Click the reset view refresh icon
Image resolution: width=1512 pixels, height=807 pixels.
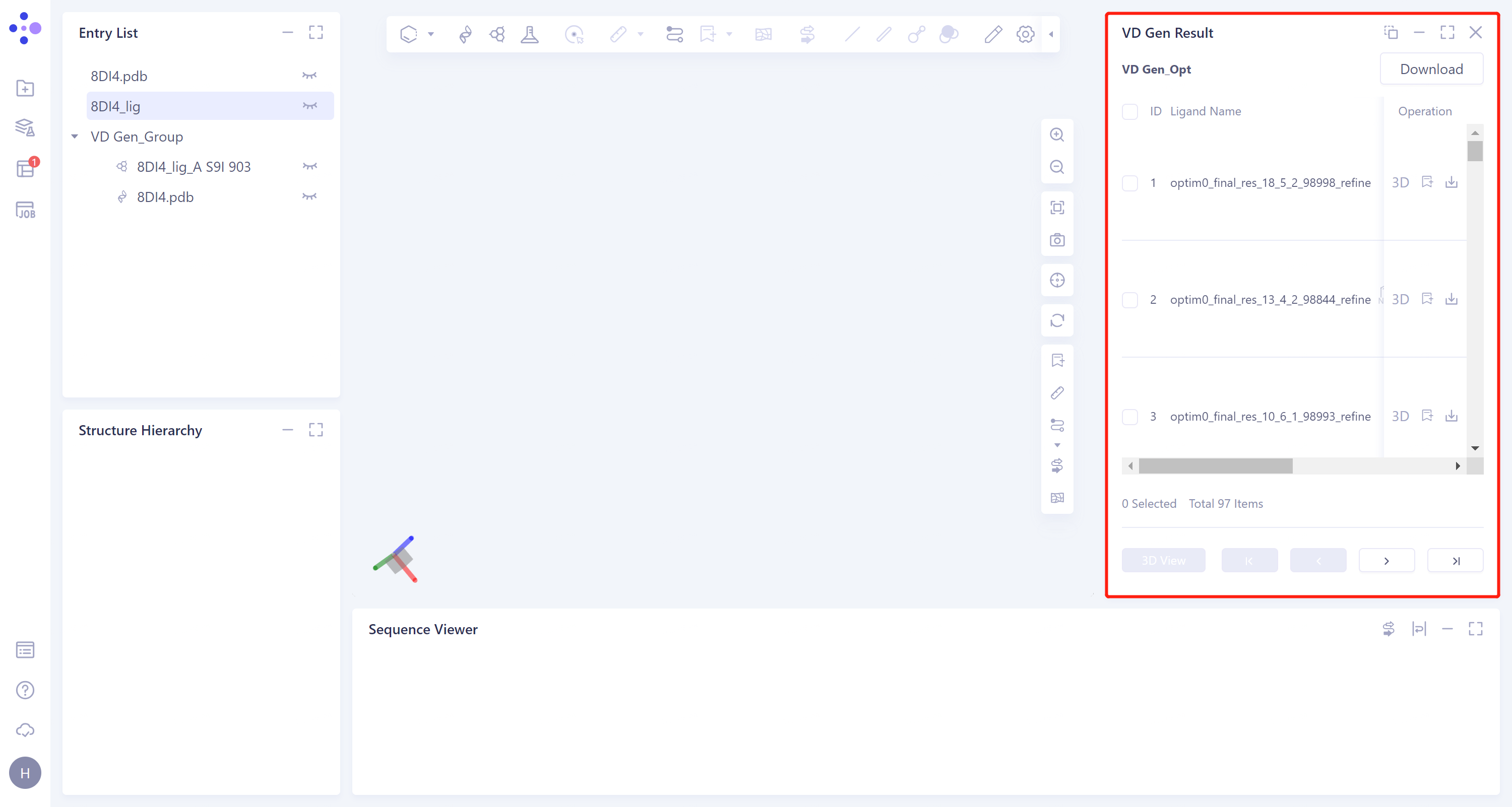(1056, 320)
